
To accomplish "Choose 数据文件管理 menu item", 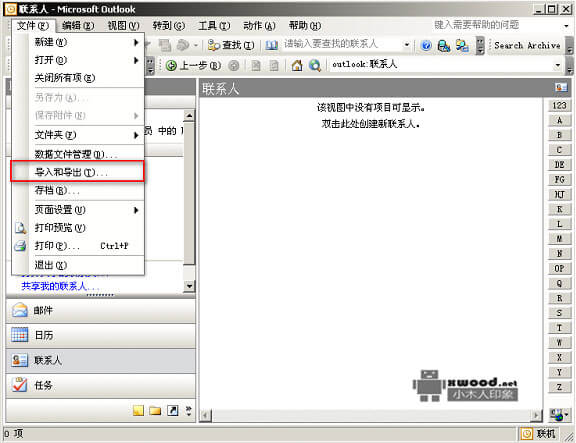I will coord(78,154).
